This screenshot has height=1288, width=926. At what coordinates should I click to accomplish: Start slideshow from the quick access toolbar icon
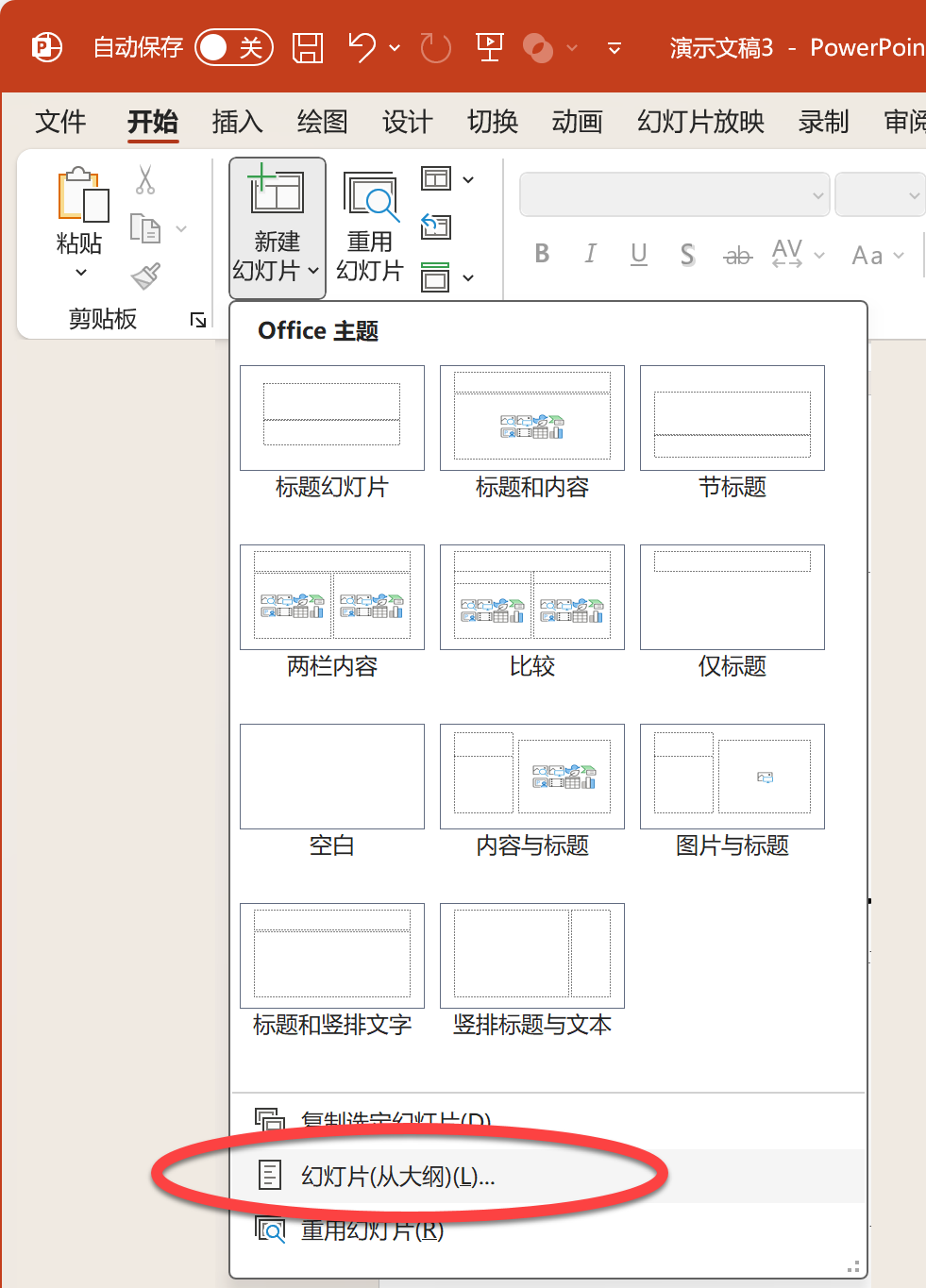point(489,47)
